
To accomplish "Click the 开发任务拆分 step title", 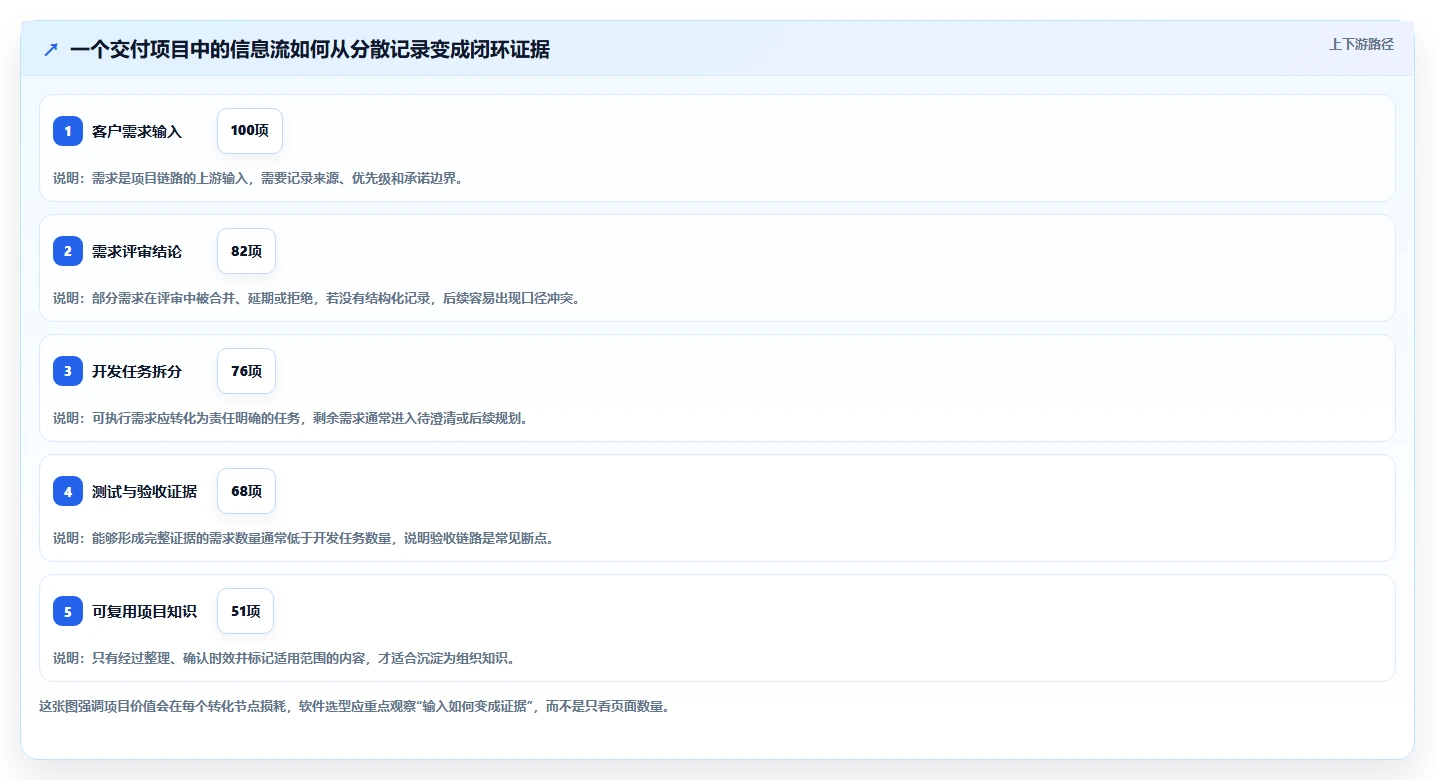I will point(137,371).
